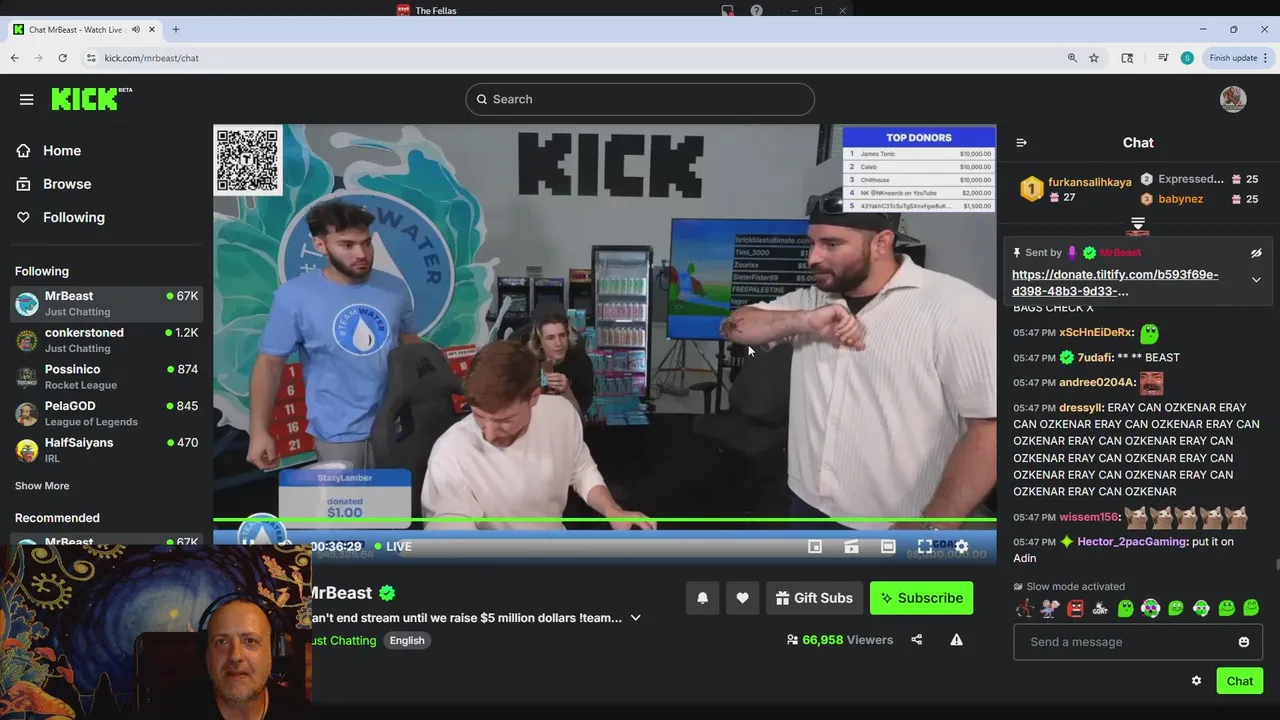This screenshot has width=1280, height=720.
Task: Click Hector_2pacGaming username in chat
Action: pyautogui.click(x=1132, y=542)
